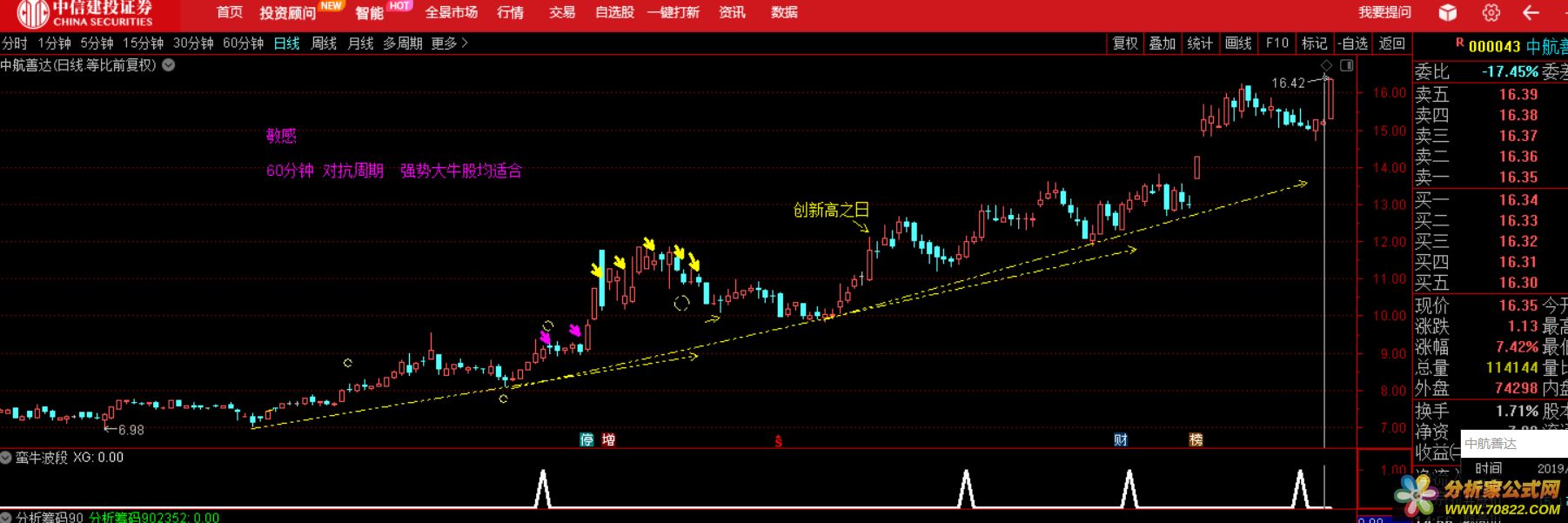
Task: Click -自选 to remove from watchlist
Action: 1353,43
